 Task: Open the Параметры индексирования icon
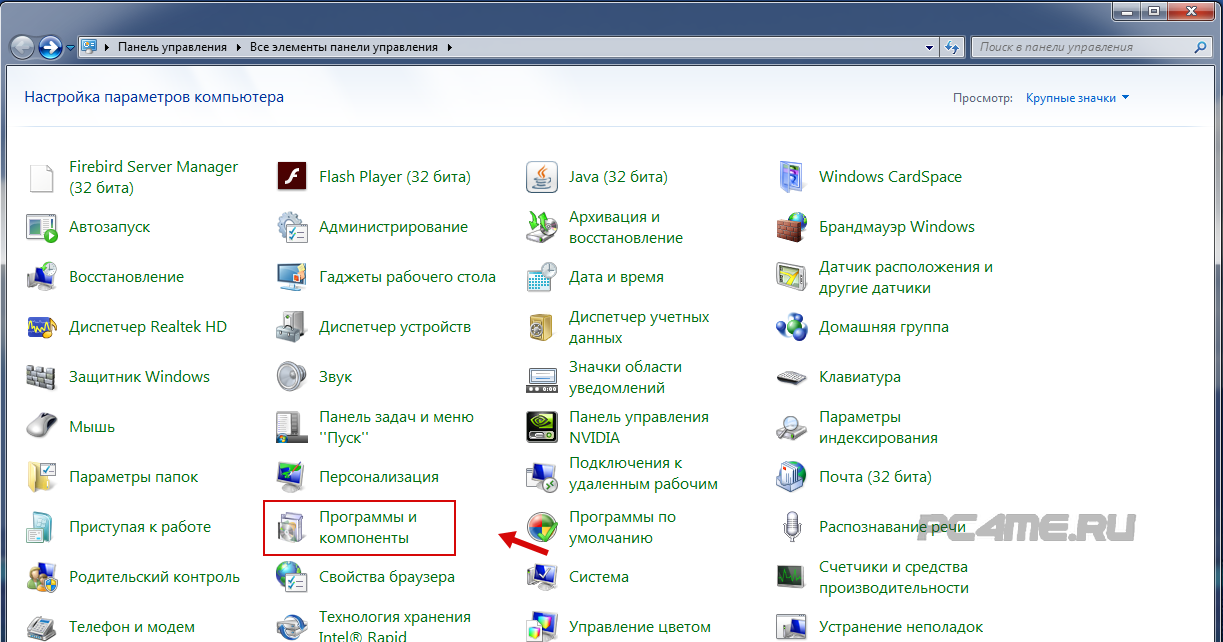pyautogui.click(x=791, y=427)
